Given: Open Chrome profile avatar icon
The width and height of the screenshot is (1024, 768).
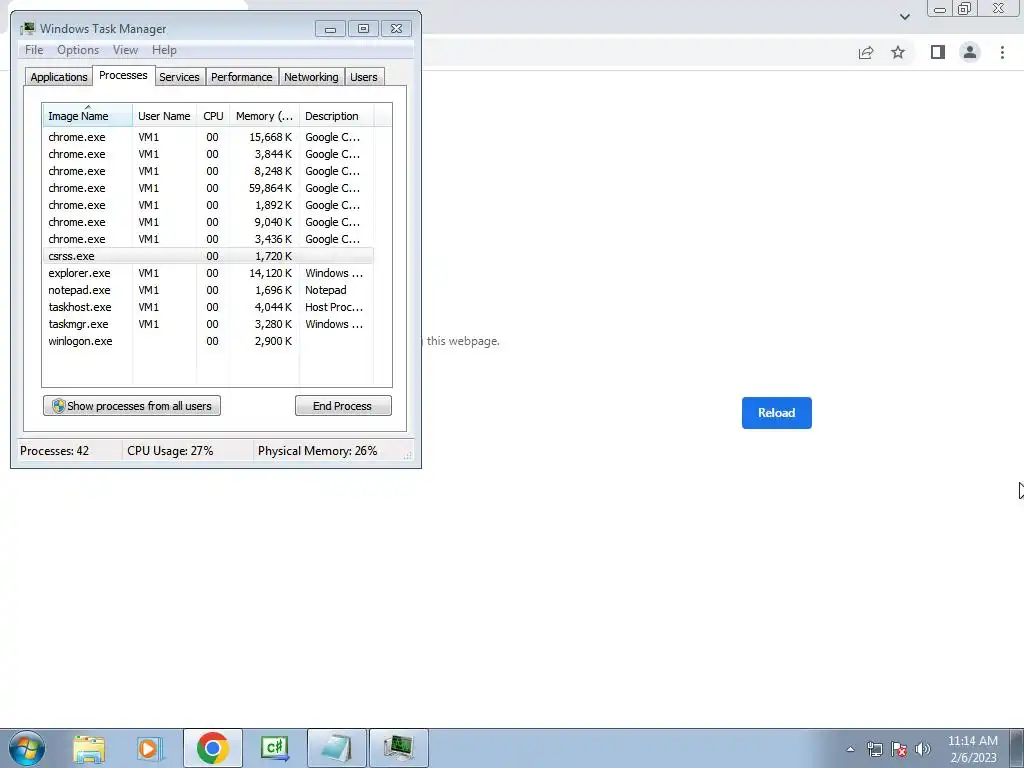Looking at the screenshot, I should click(970, 52).
